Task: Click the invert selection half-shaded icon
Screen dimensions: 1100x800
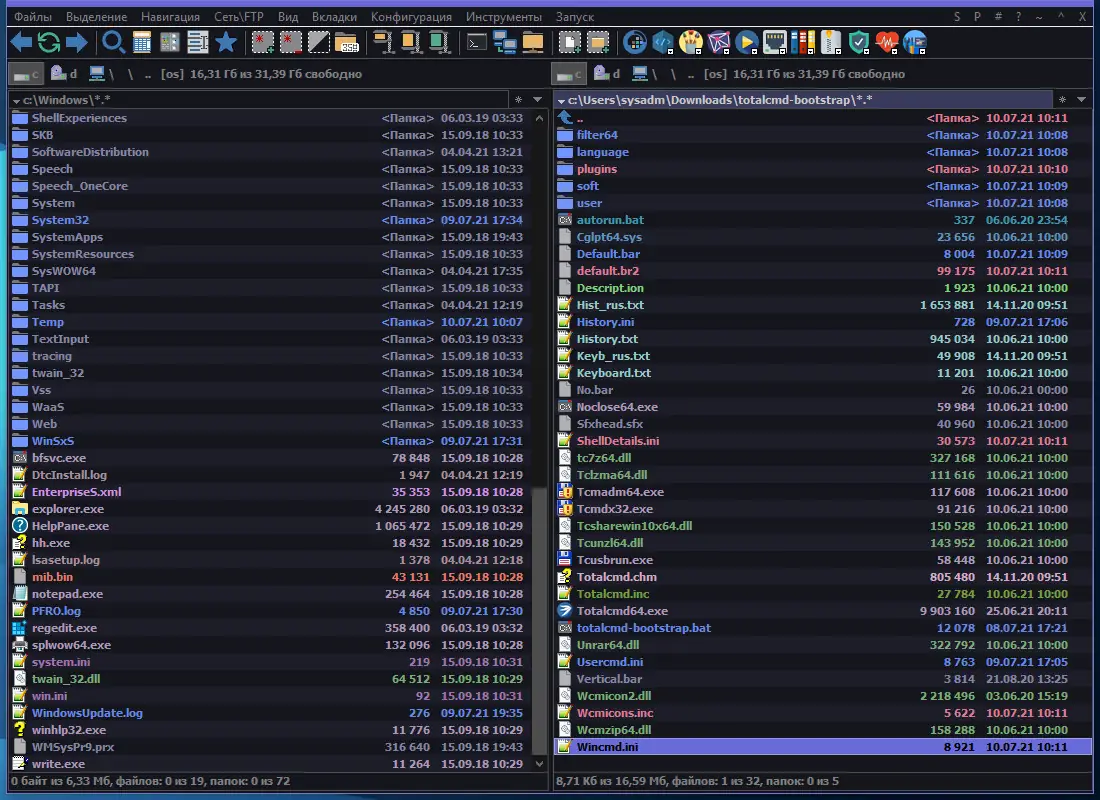Action: pos(318,43)
